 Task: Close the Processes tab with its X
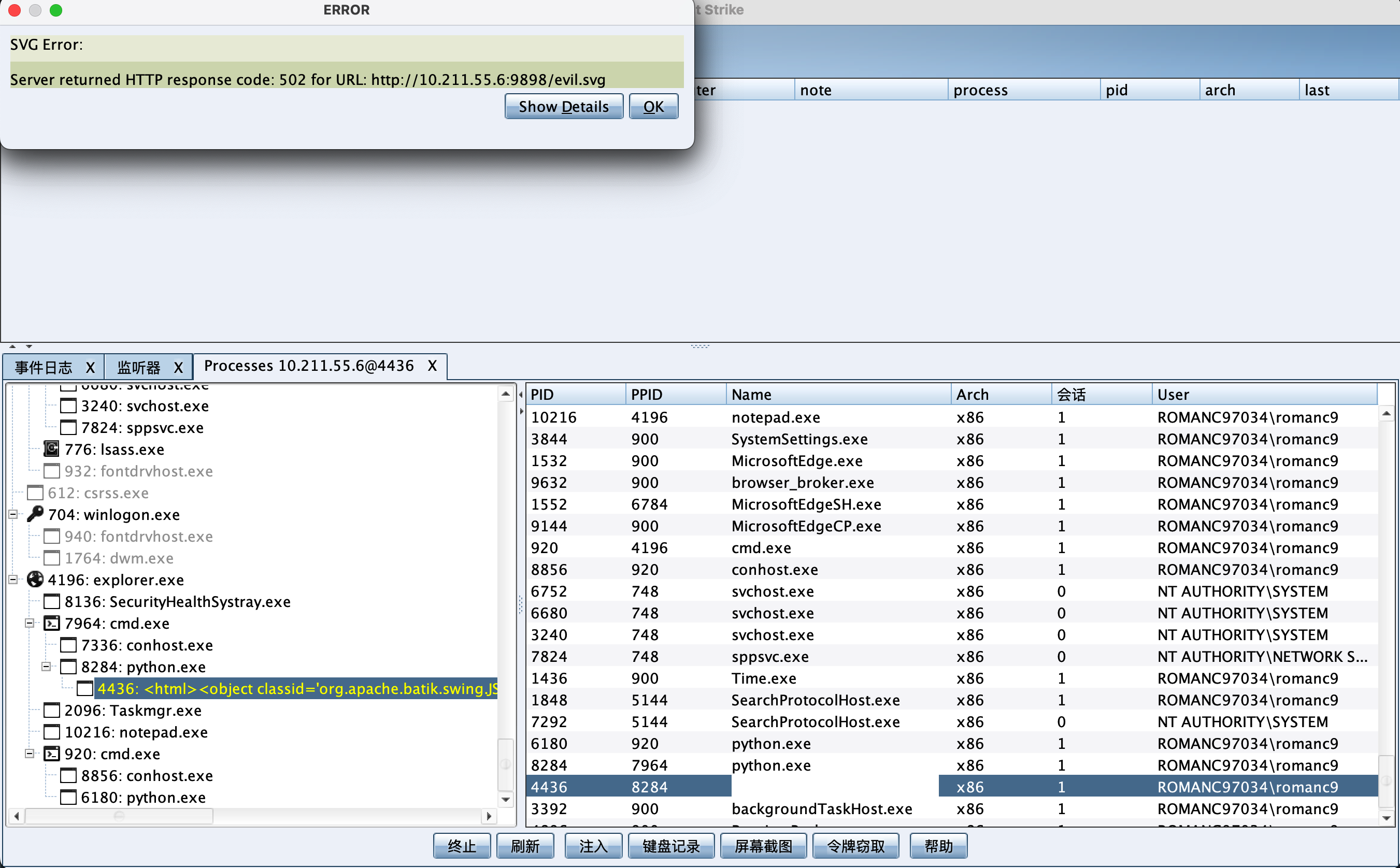point(433,366)
